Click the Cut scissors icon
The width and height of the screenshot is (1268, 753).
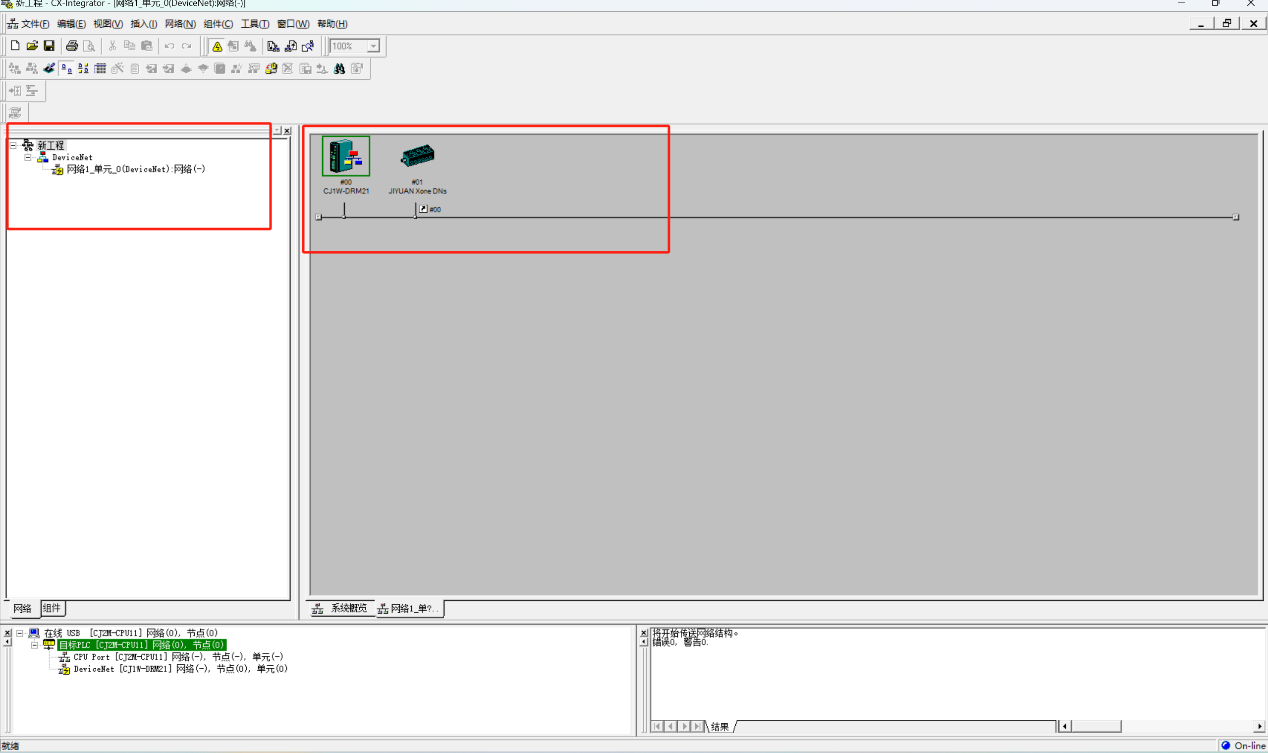113,46
